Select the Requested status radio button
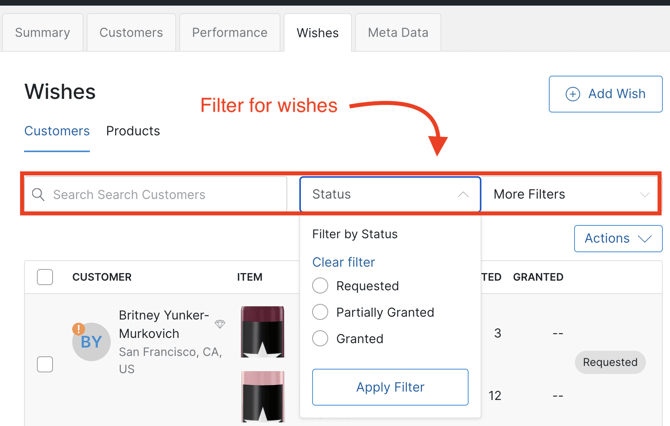Viewport: 670px width, 426px height. point(320,286)
